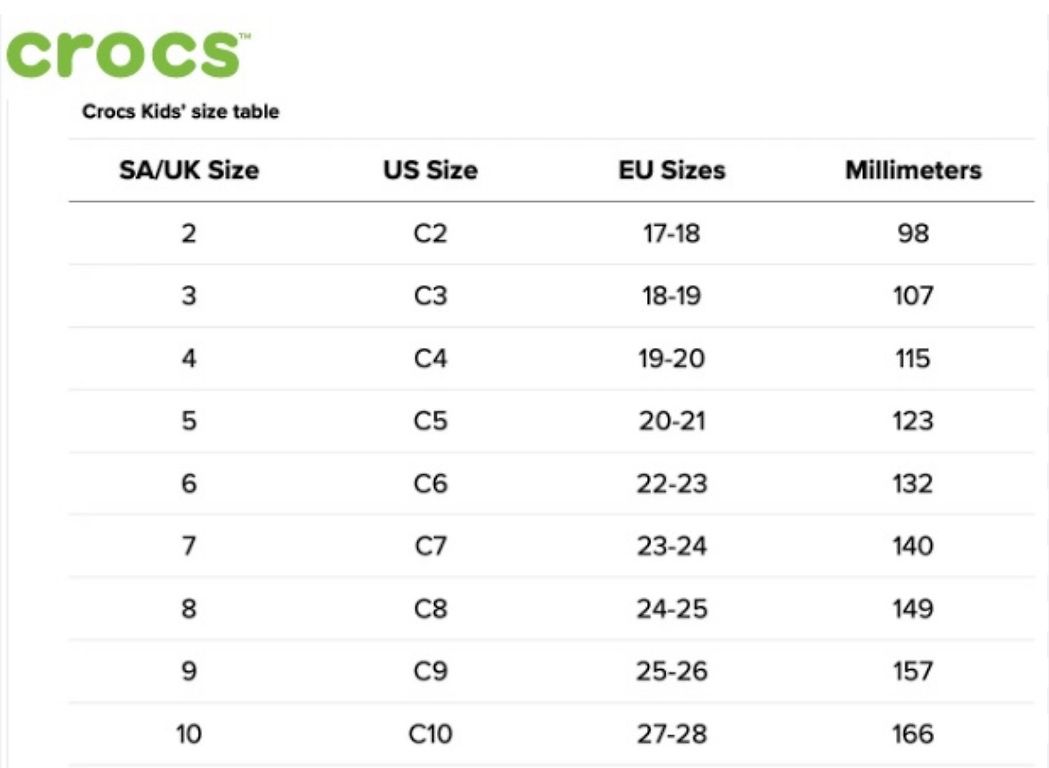Click the SA/UK Size column header
The height and width of the screenshot is (768, 1049).
coord(189,170)
